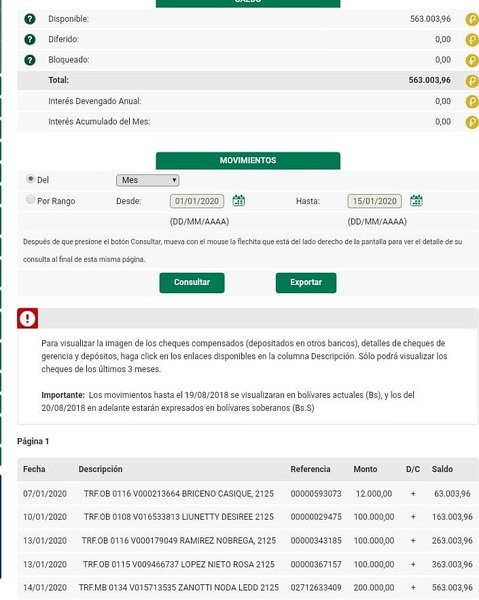
Task: Click the gold coin icon on Total row
Action: tap(472, 81)
